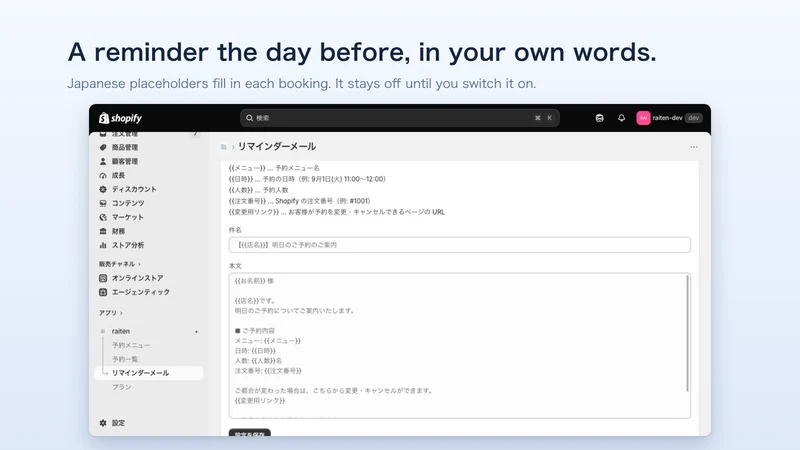Open 予約一覧 under raiten
Screen dimensions: 800x450
(125, 359)
